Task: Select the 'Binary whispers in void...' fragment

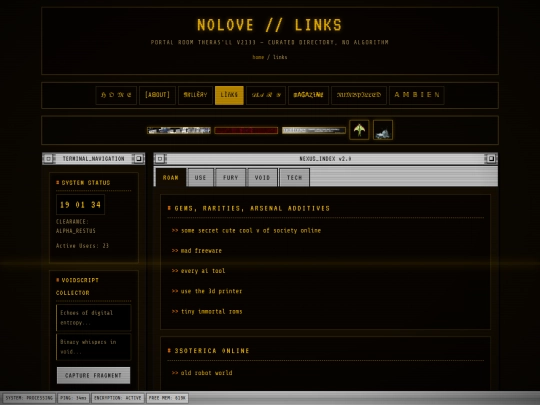Action: click(94, 347)
